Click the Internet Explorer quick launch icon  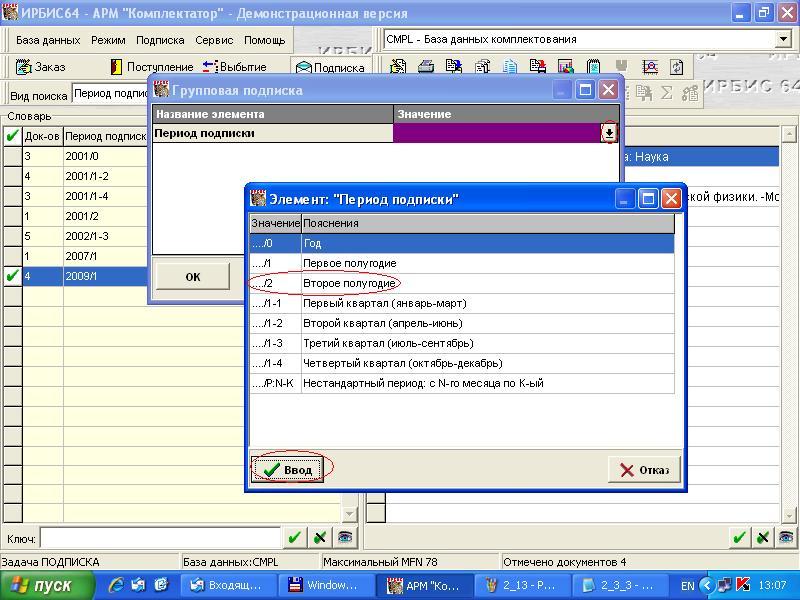(116, 585)
